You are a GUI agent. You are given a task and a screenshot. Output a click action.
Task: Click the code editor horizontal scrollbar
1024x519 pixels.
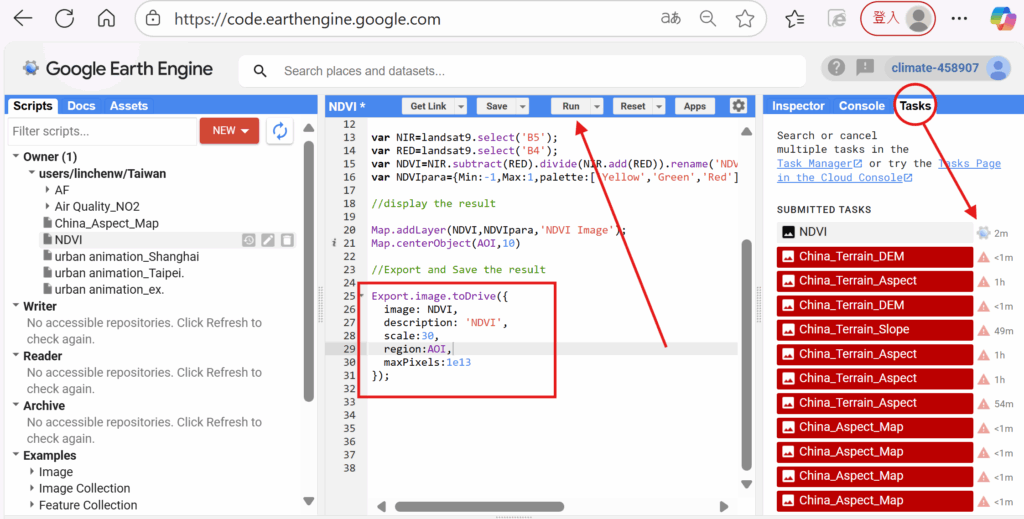pos(479,507)
